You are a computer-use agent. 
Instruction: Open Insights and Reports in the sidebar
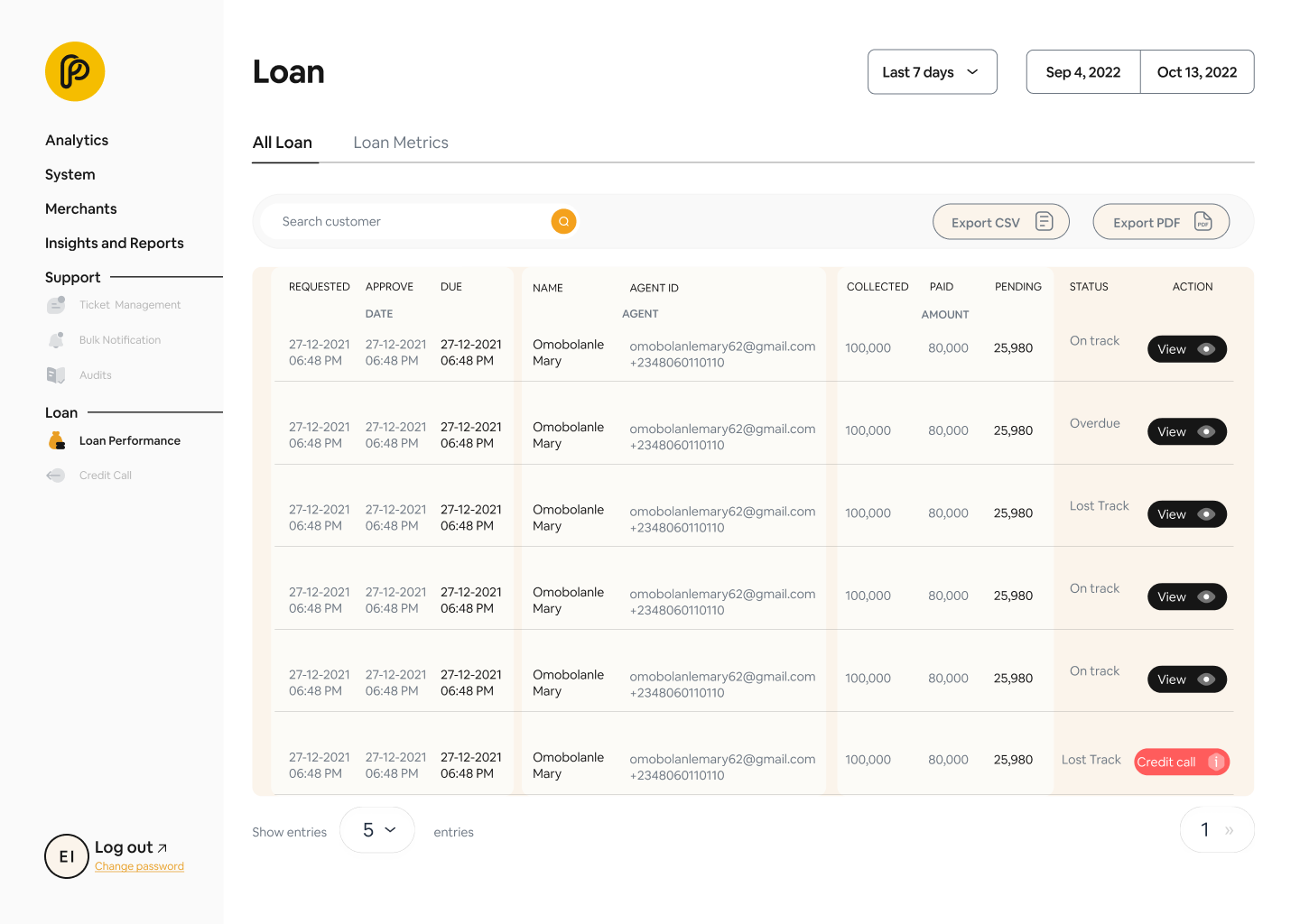(x=115, y=243)
